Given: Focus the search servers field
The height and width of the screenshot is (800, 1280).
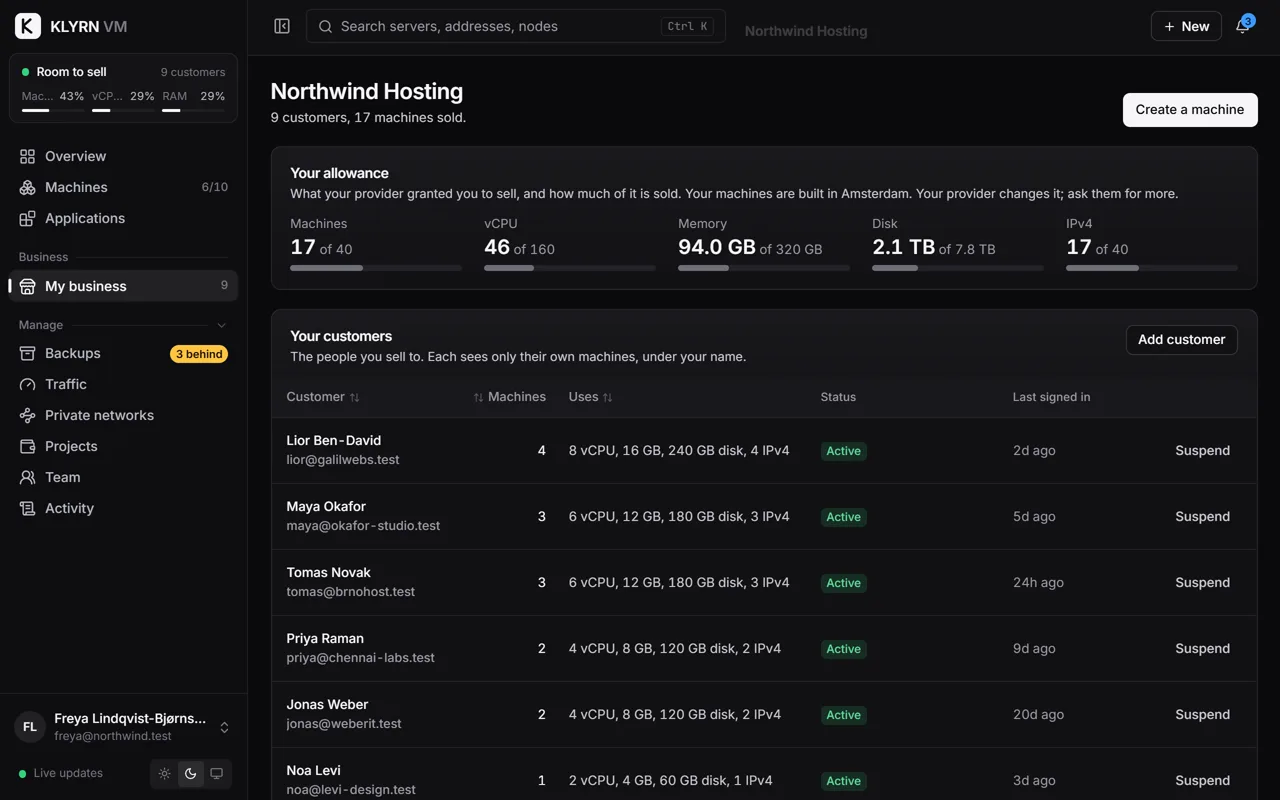Looking at the screenshot, I should (516, 26).
